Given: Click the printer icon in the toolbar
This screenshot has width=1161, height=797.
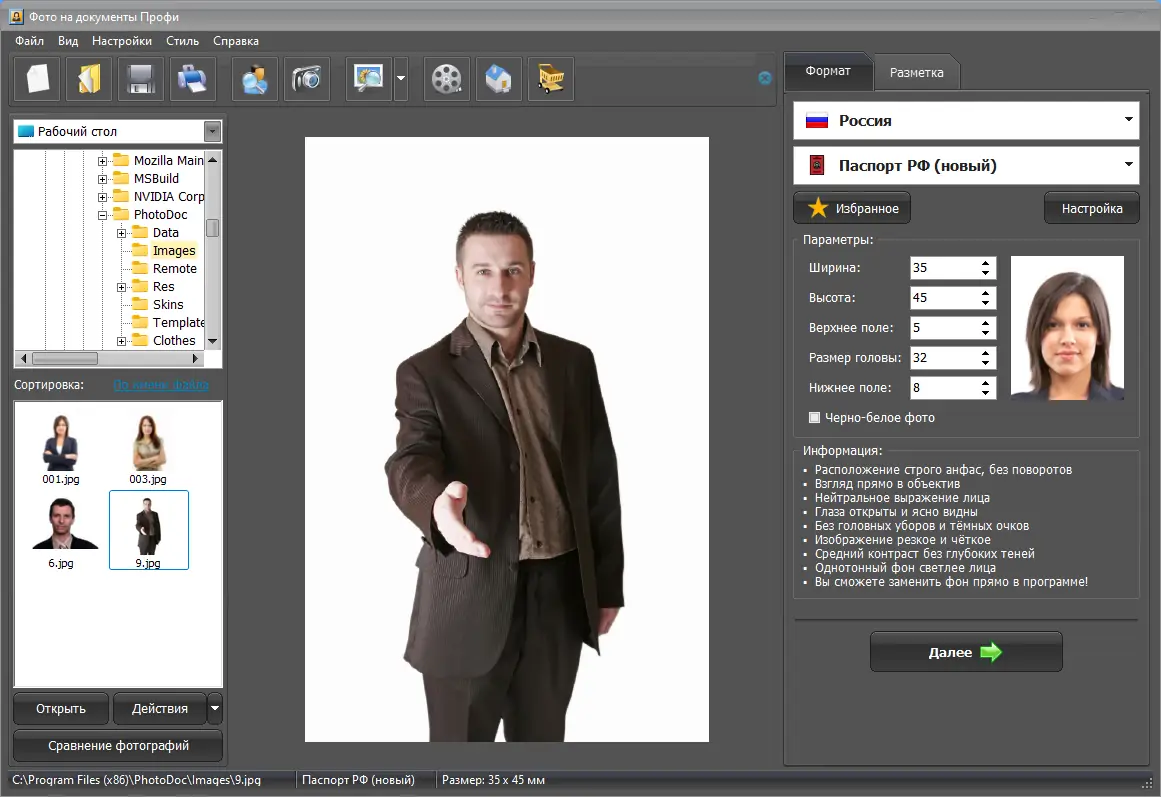Looking at the screenshot, I should click(x=193, y=79).
